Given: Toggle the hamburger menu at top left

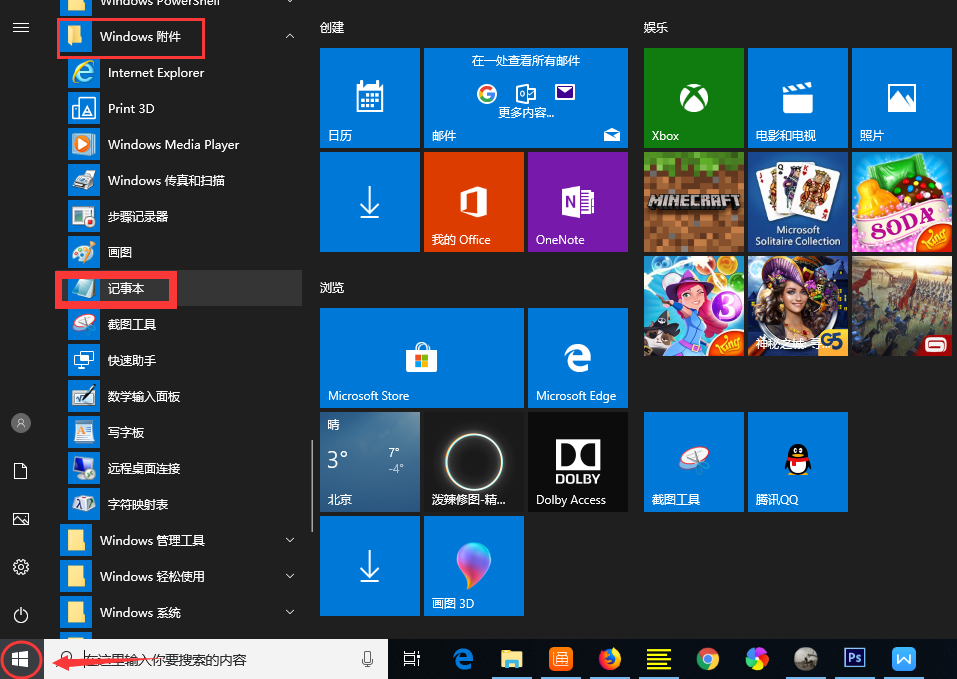Looking at the screenshot, I should coord(21,27).
